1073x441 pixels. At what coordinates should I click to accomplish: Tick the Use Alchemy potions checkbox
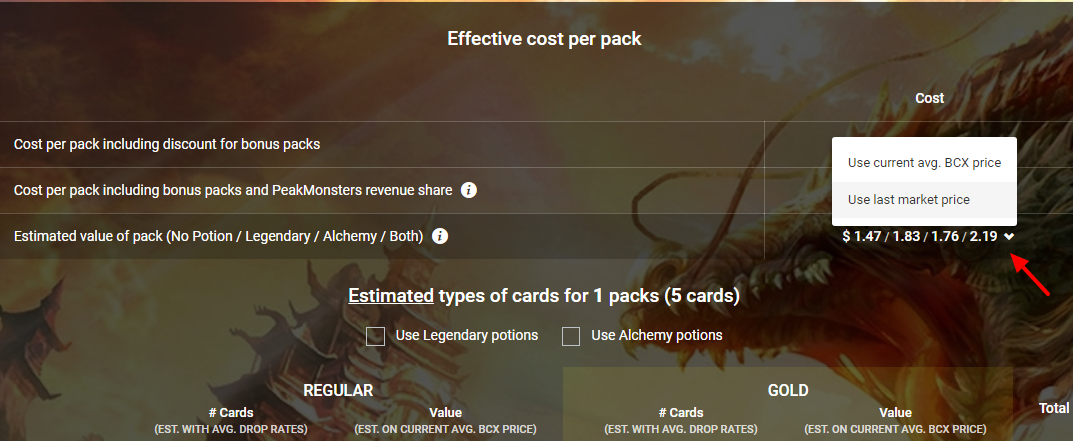tap(571, 336)
